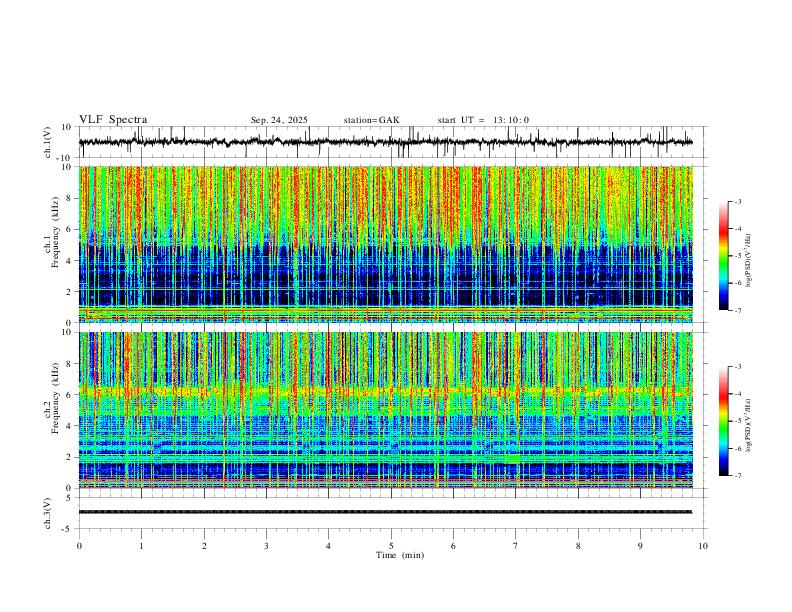Screen dimensions: 792x612
Task: Click the "station=GAK" header label
Action: (371, 120)
